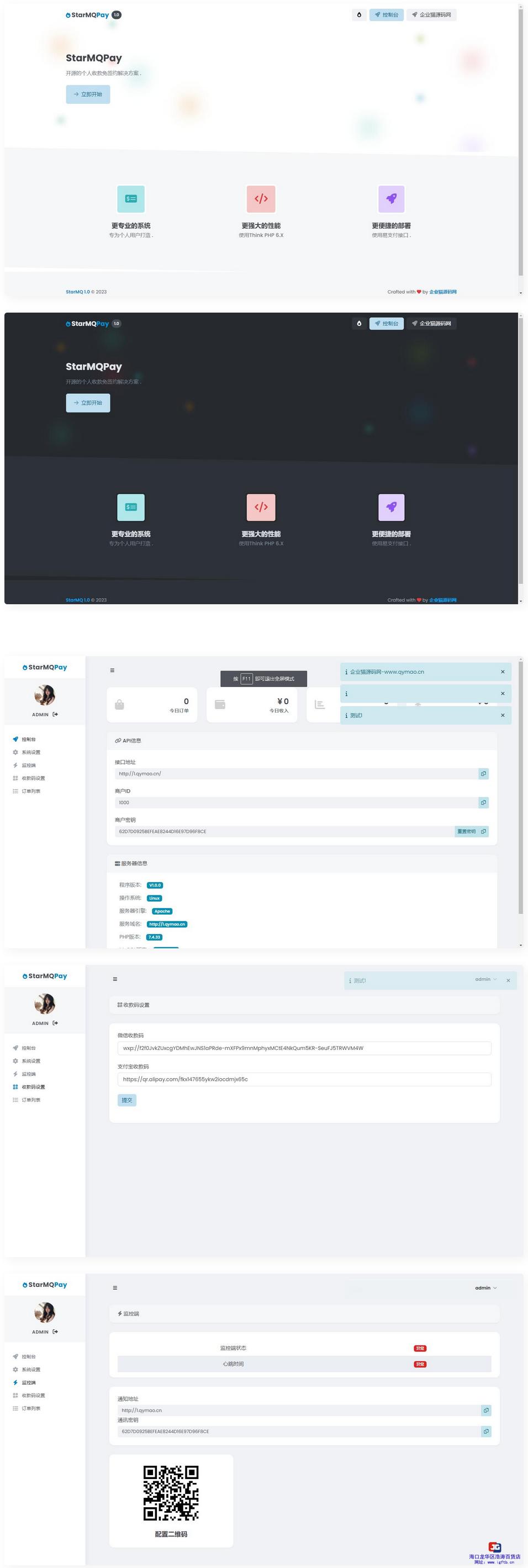Open 控制台 button on light landing page header

coord(386,14)
